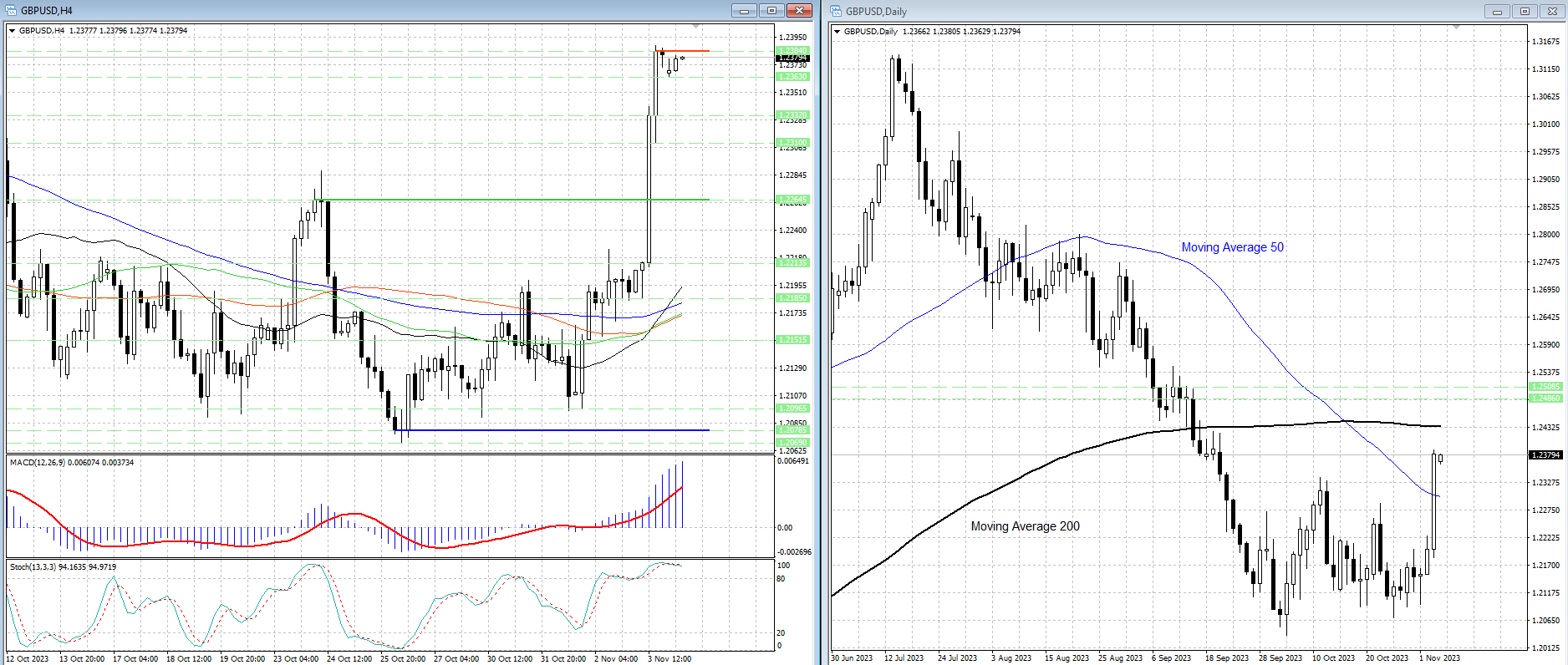Viewport: 1568px width, 665px height.
Task: Click the GBPUSD,H4 chart window icon
Action: (11, 11)
